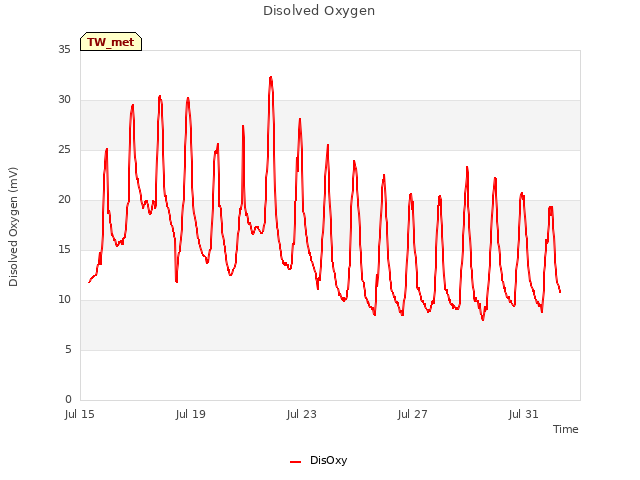Click the 5 y-axis tick label

(68, 350)
